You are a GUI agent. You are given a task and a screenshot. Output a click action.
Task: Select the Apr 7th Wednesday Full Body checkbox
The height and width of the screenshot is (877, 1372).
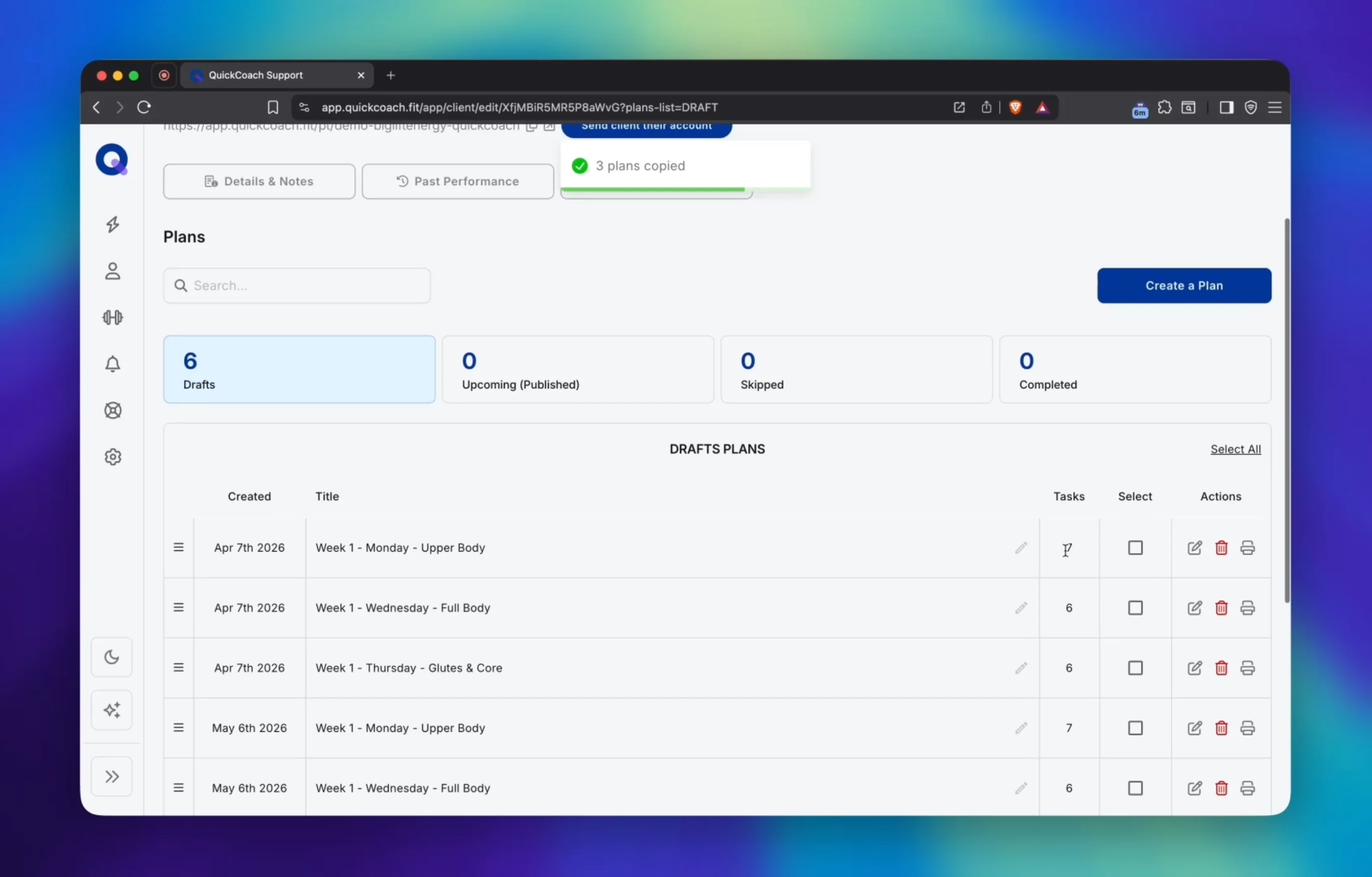pyautogui.click(x=1135, y=608)
